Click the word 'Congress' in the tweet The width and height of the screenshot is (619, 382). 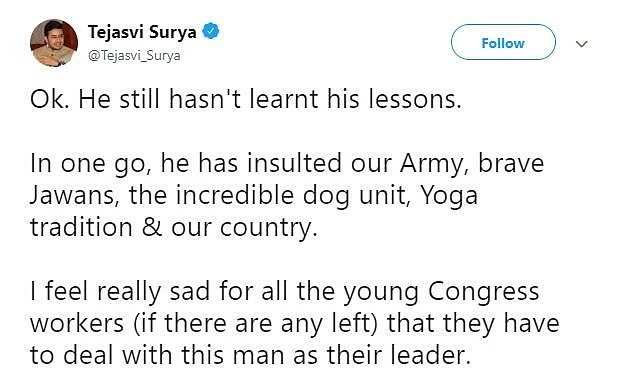point(484,292)
